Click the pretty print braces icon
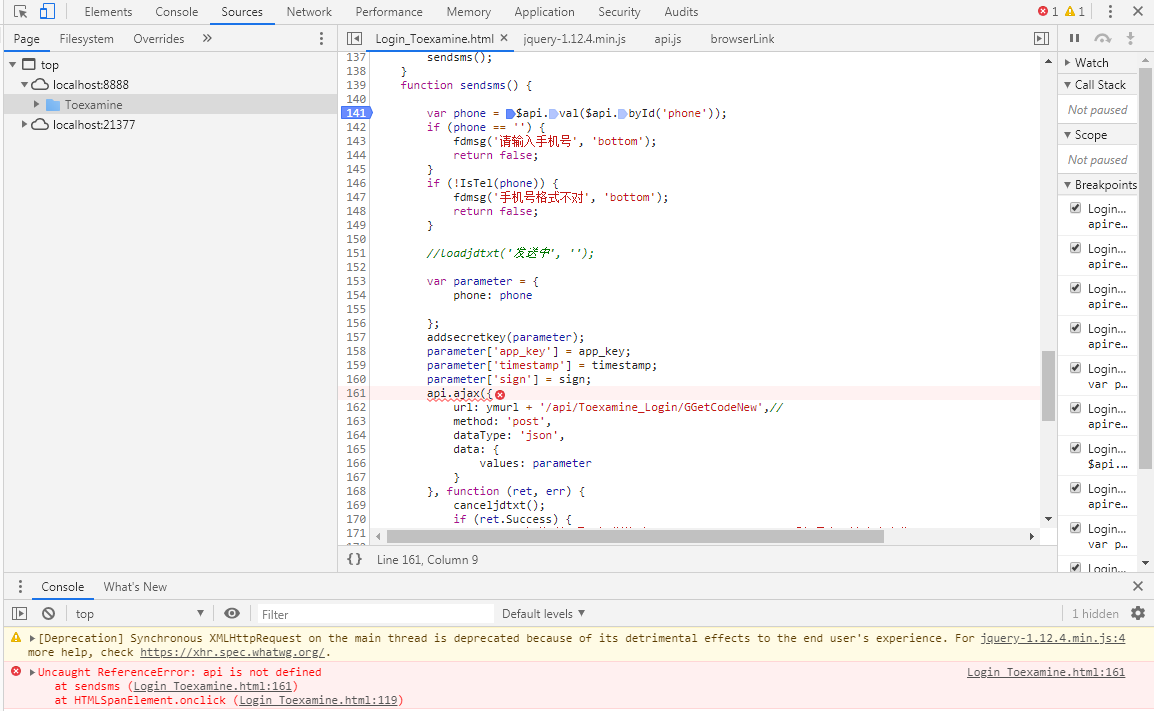Image resolution: width=1154 pixels, height=711 pixels. [354, 559]
